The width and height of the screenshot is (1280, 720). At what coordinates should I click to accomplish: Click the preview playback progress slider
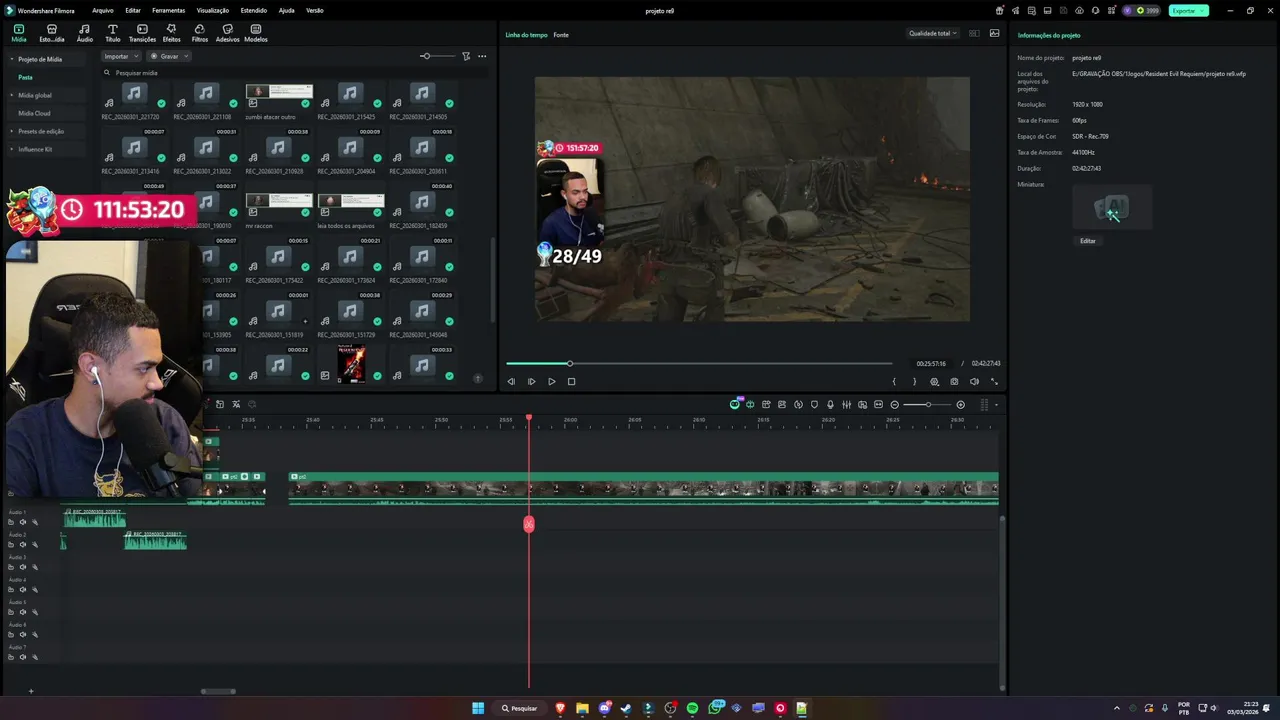pos(698,363)
